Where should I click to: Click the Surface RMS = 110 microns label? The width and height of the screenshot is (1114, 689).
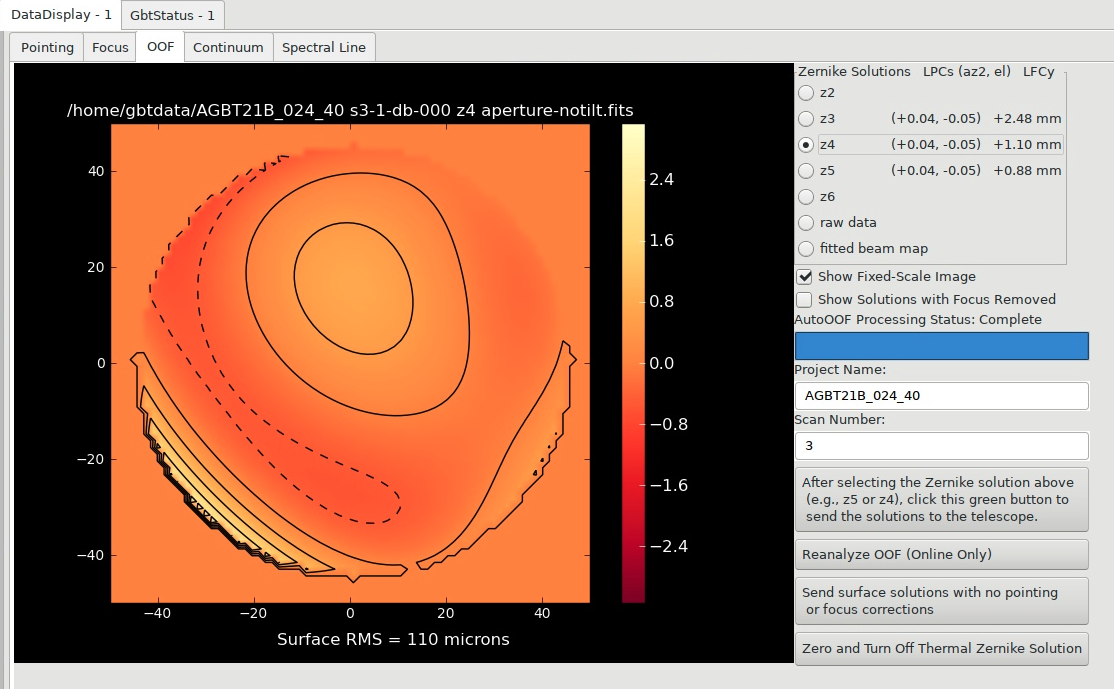[x=393, y=639]
